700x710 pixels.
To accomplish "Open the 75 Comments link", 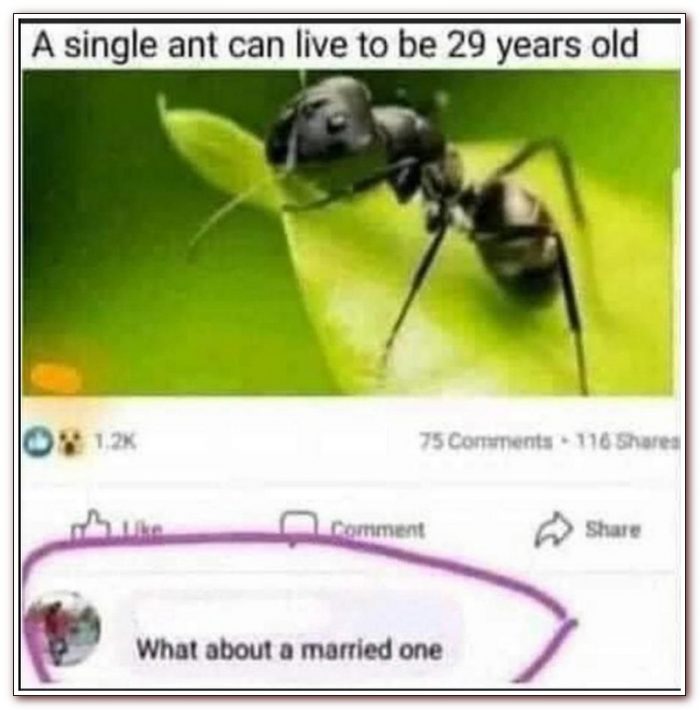I will coord(486,441).
